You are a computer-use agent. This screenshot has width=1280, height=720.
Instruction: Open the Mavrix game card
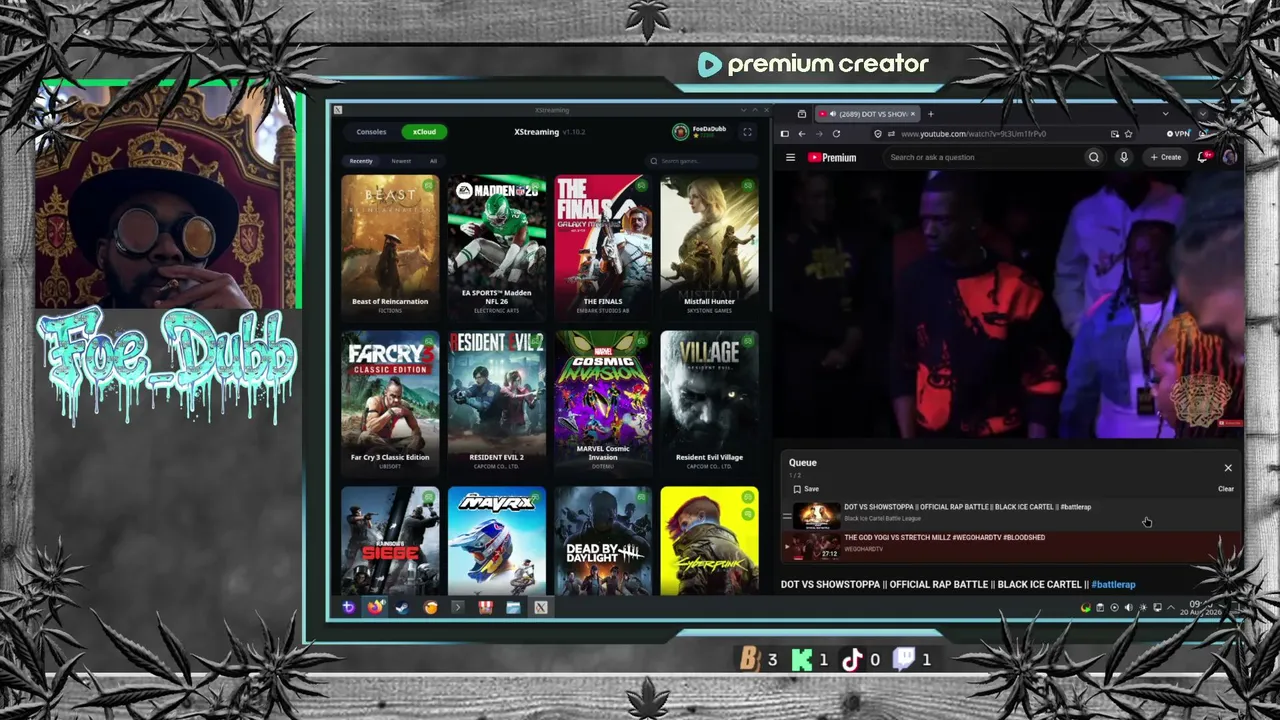pos(497,541)
